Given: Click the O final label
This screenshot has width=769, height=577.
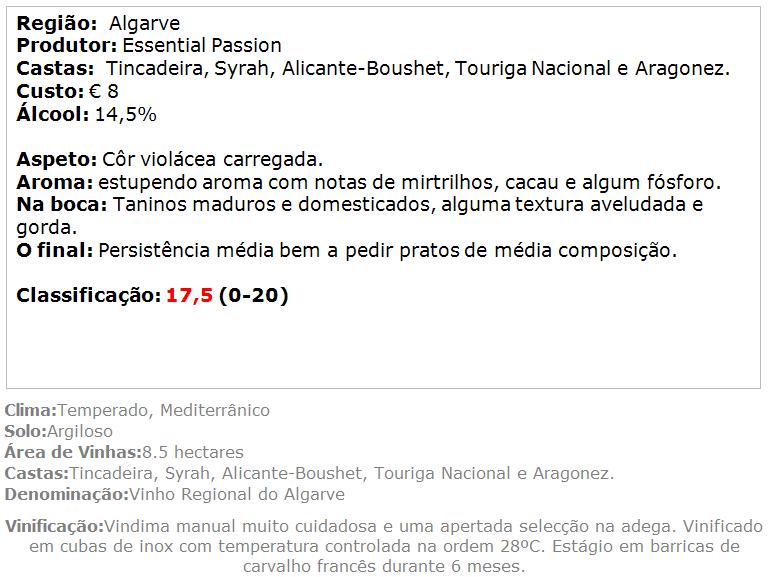Looking at the screenshot, I should click(54, 250).
